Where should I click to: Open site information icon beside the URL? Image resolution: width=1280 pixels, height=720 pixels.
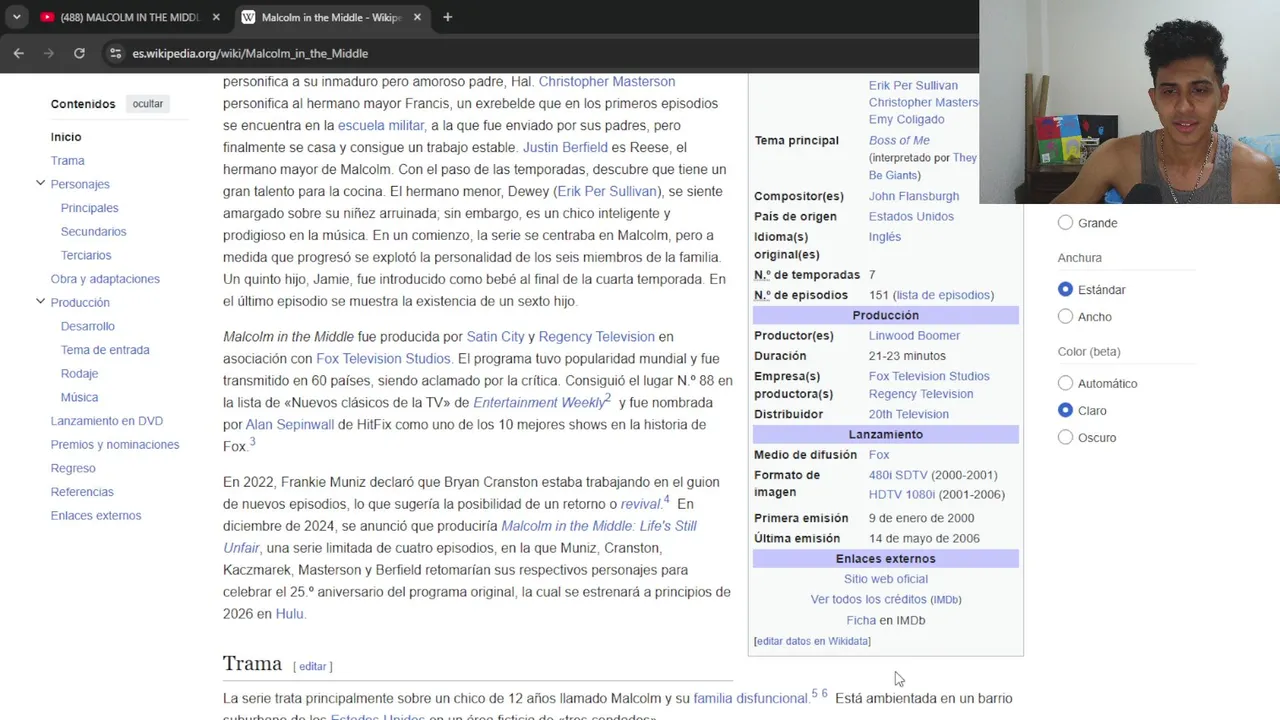(115, 53)
